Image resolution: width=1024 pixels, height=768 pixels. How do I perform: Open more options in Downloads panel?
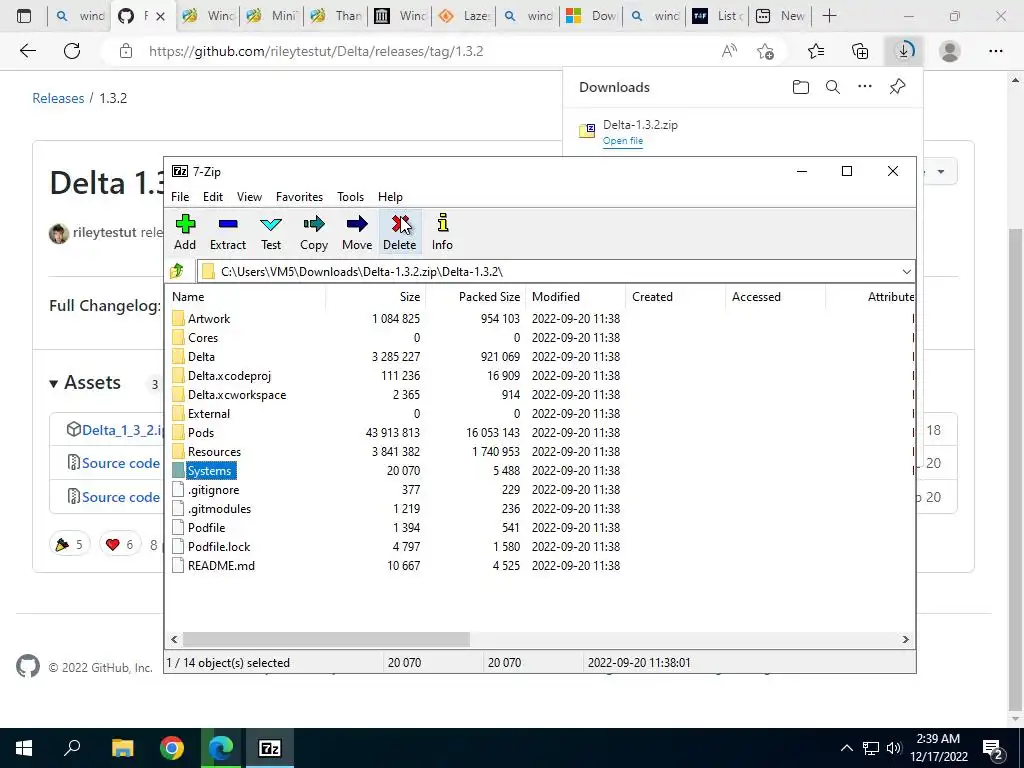[x=865, y=87]
